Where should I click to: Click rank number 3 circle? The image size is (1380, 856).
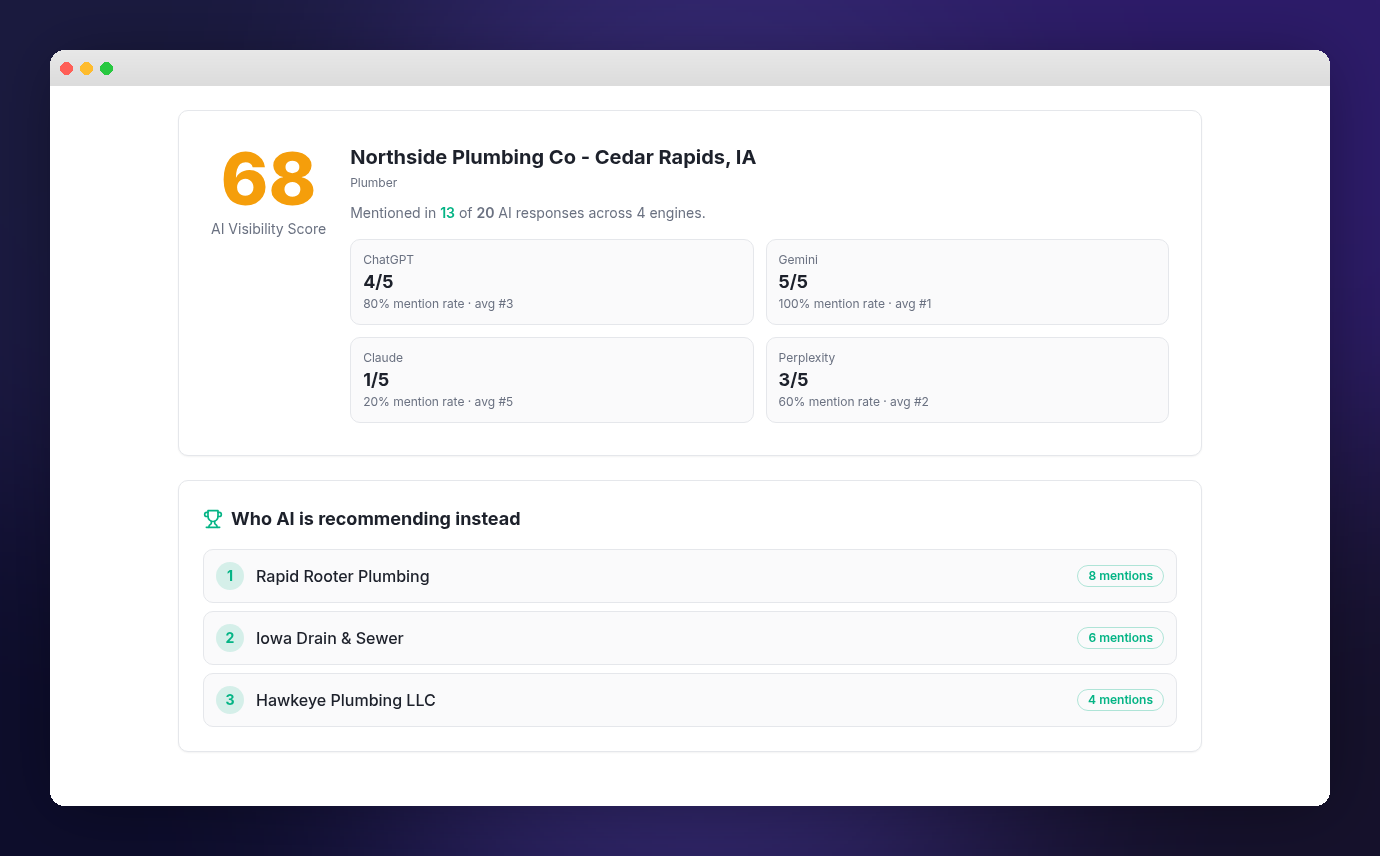230,700
